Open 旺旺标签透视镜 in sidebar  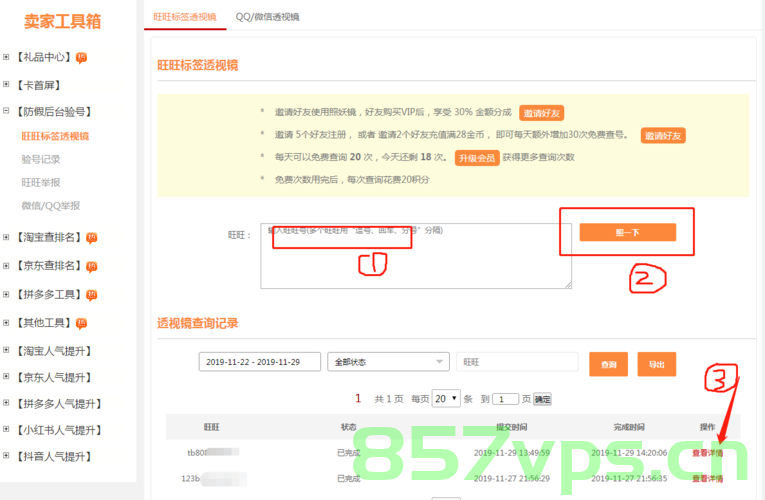pos(55,136)
